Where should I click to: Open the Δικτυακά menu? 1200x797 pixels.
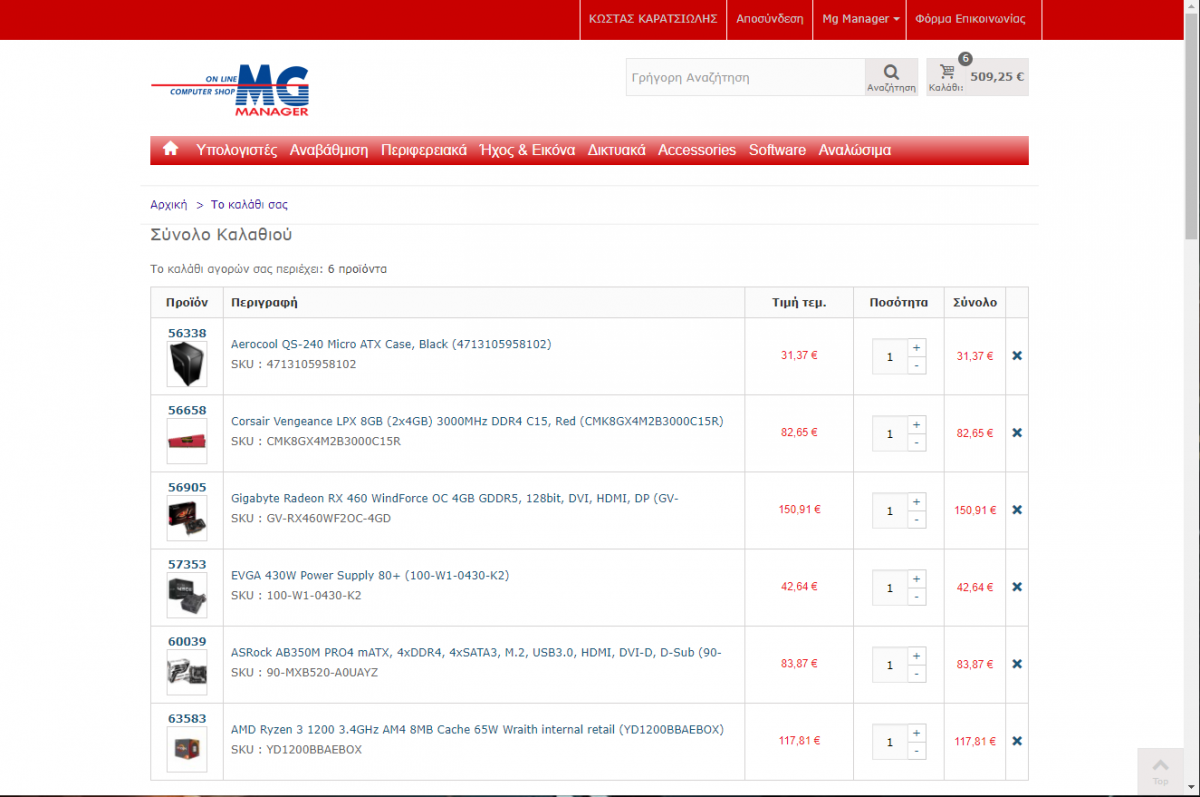point(616,150)
